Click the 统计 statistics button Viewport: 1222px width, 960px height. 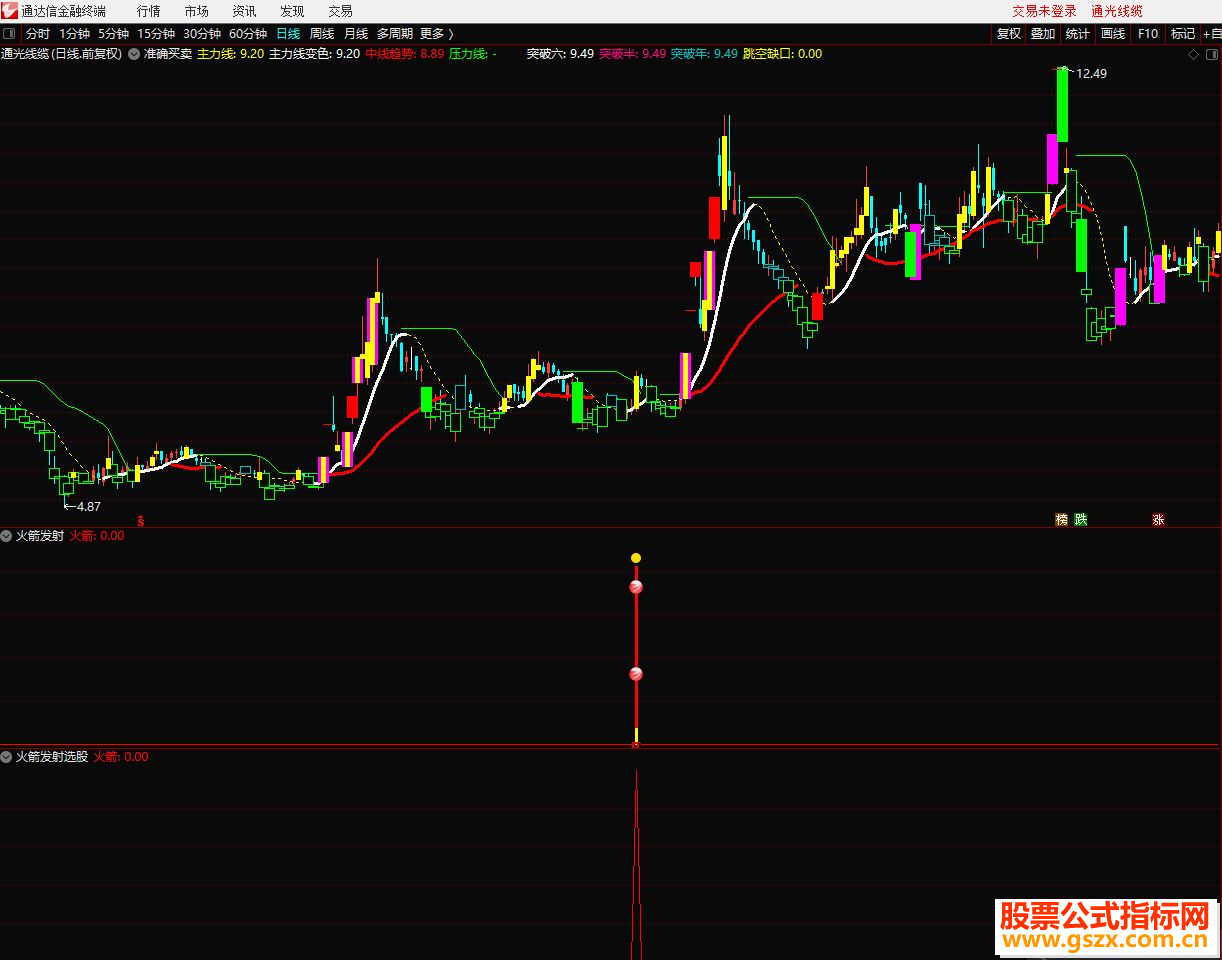tap(1078, 34)
